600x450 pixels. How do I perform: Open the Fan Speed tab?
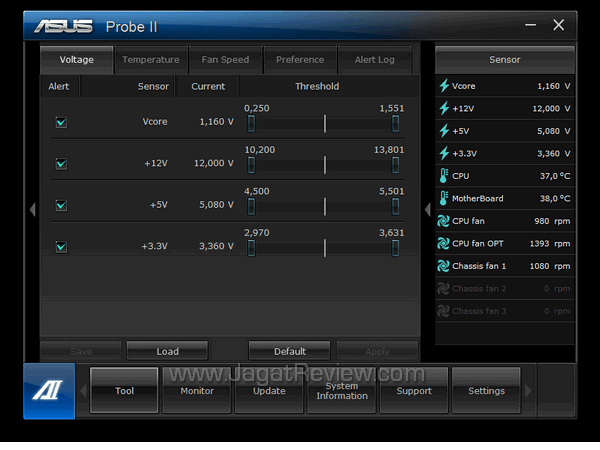225,60
